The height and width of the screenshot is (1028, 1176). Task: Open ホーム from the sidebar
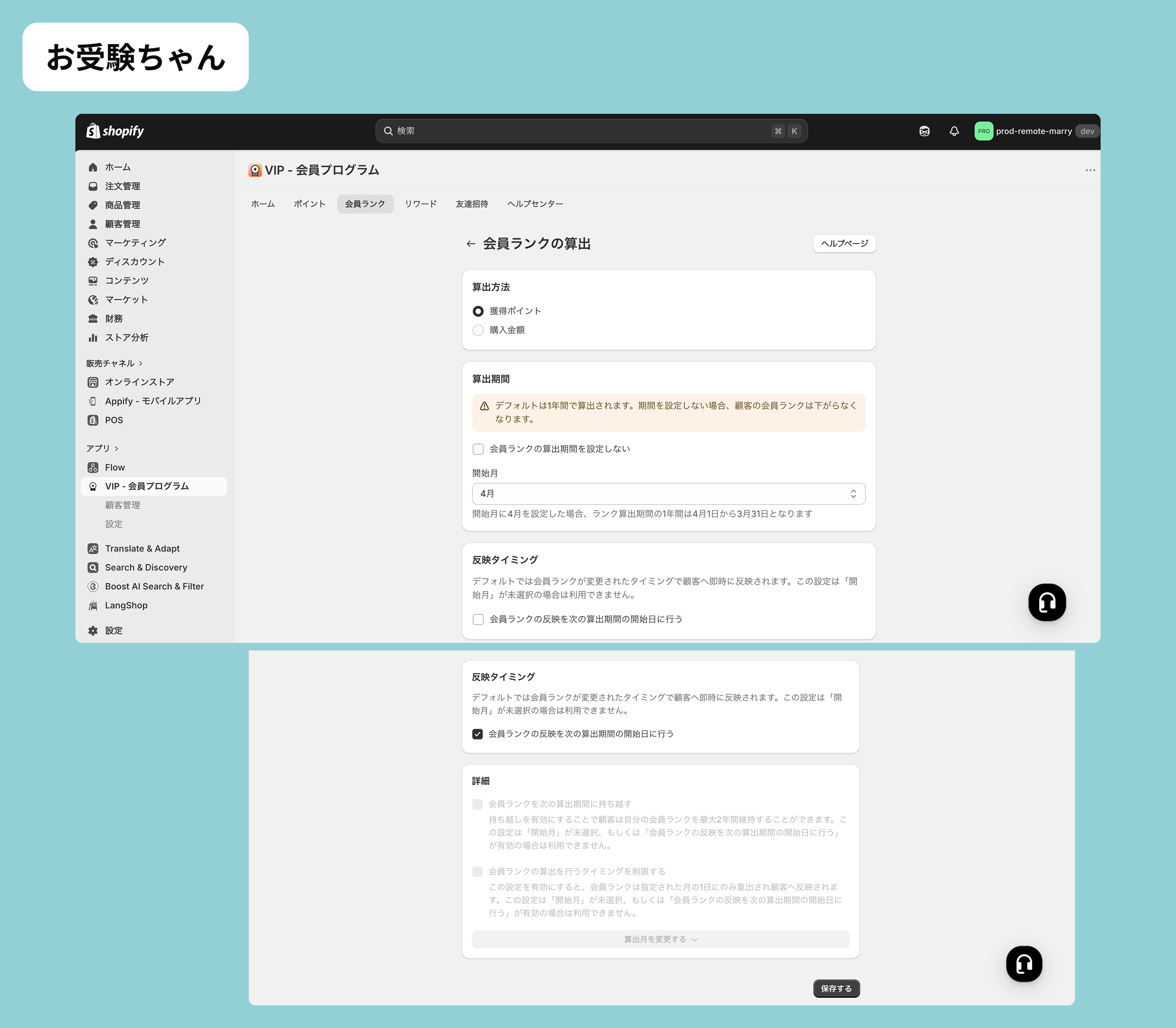118,168
